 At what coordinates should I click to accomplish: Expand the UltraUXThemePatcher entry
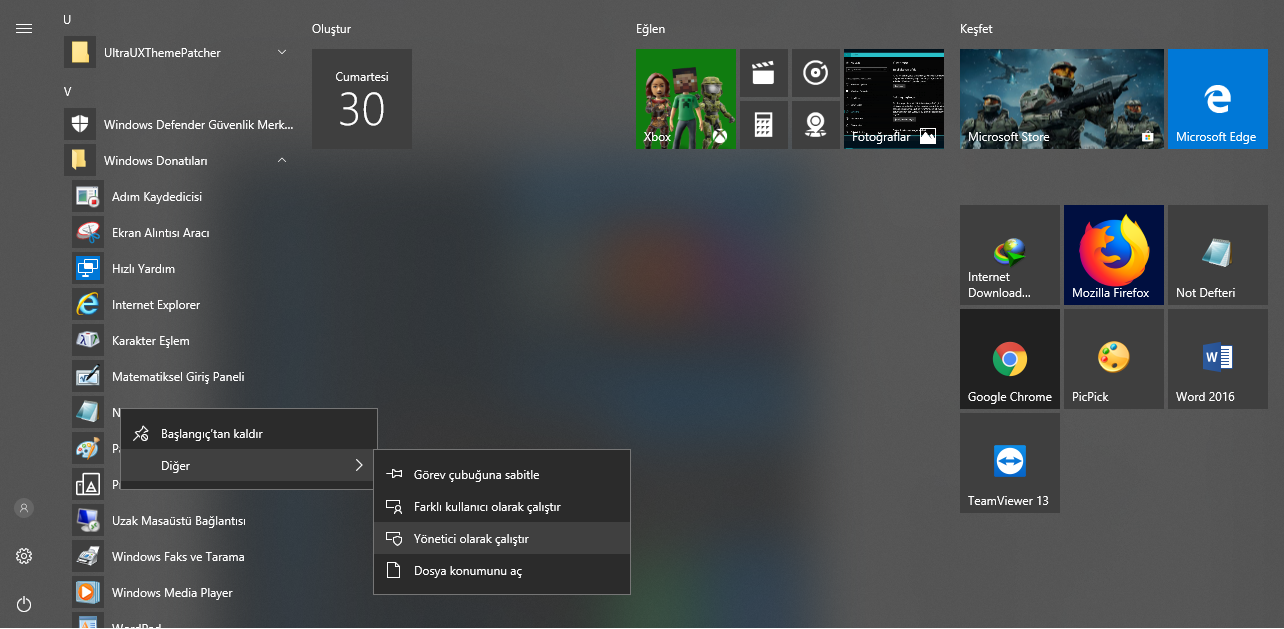point(282,52)
